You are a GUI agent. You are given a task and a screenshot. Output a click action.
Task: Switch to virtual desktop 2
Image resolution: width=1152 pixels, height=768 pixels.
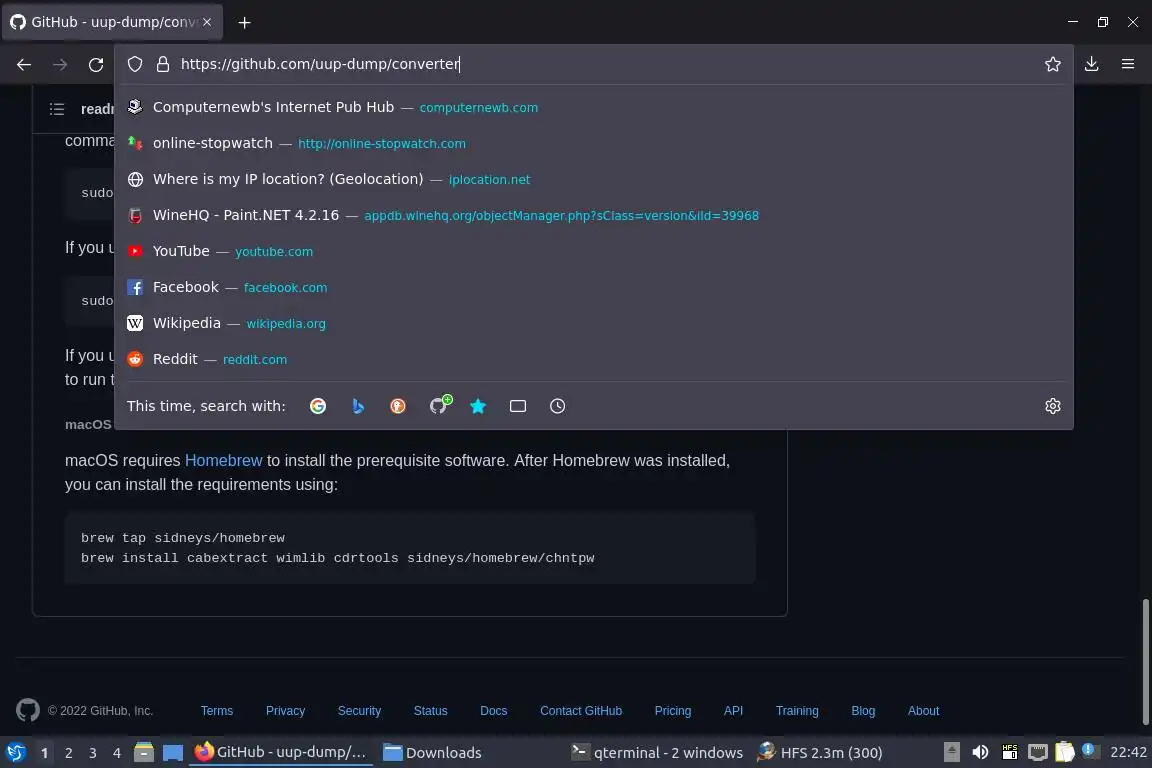click(x=68, y=753)
